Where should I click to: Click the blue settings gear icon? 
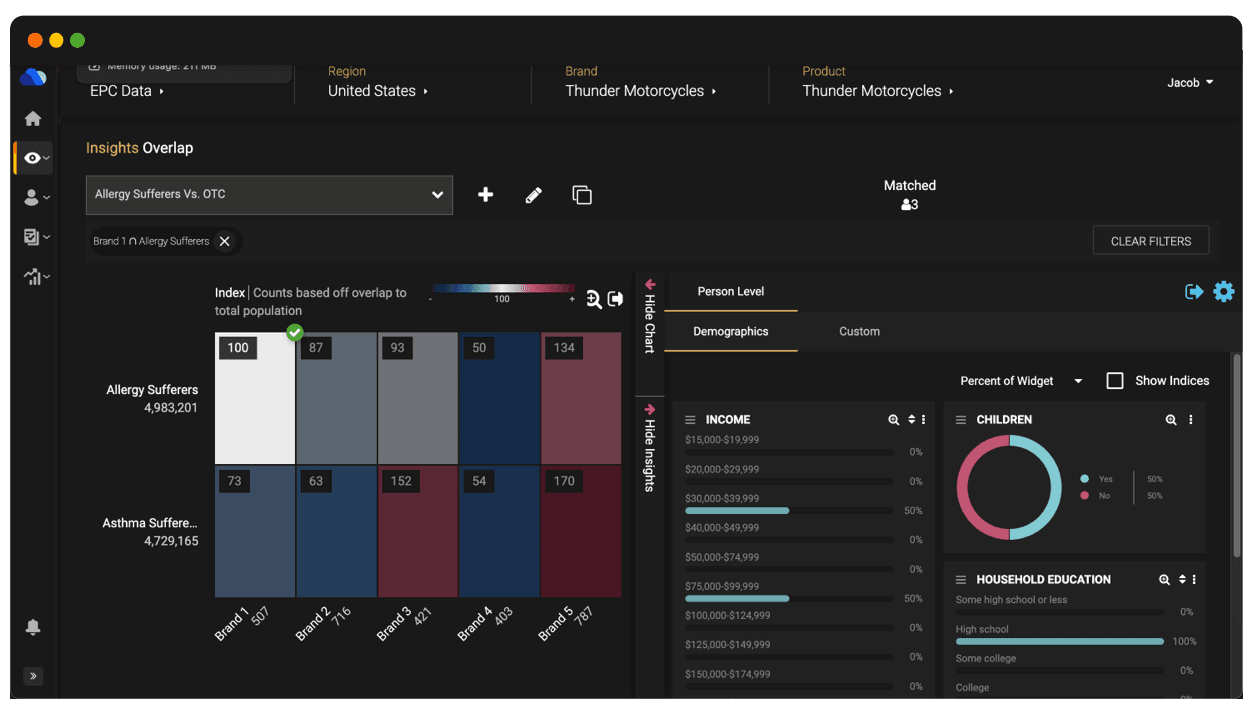click(x=1223, y=291)
